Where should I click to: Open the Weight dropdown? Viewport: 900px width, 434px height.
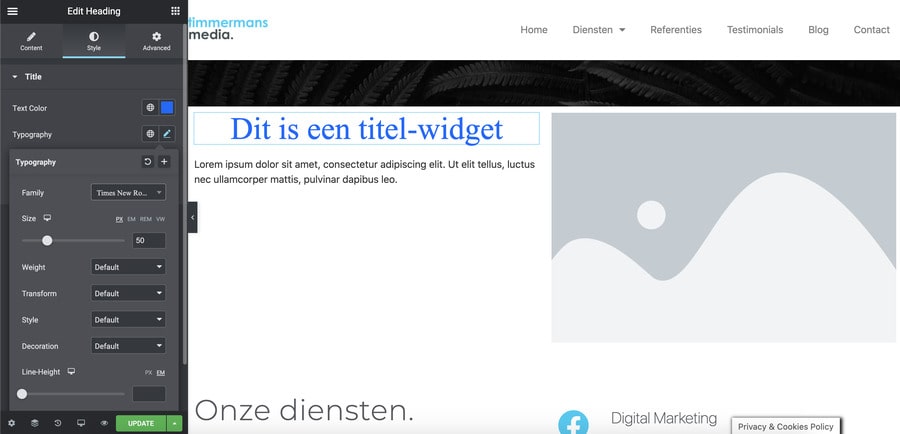[128, 267]
